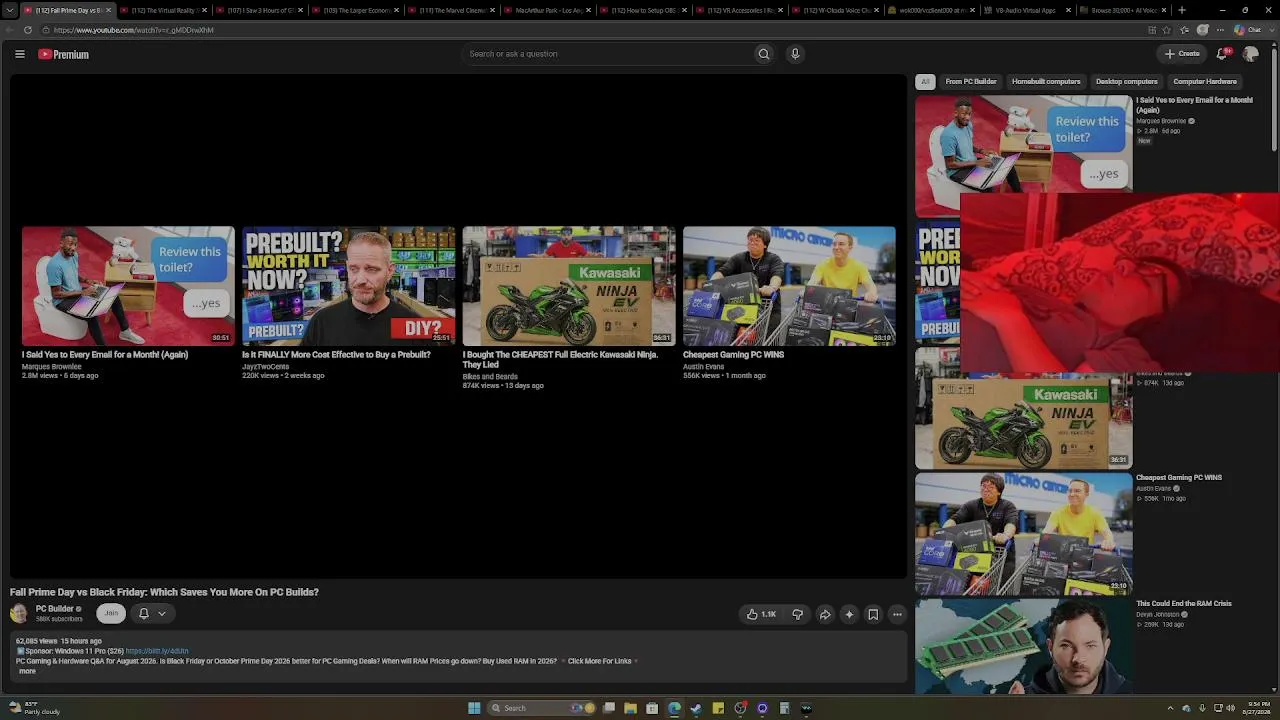Share the video via arrow icon

point(825,614)
